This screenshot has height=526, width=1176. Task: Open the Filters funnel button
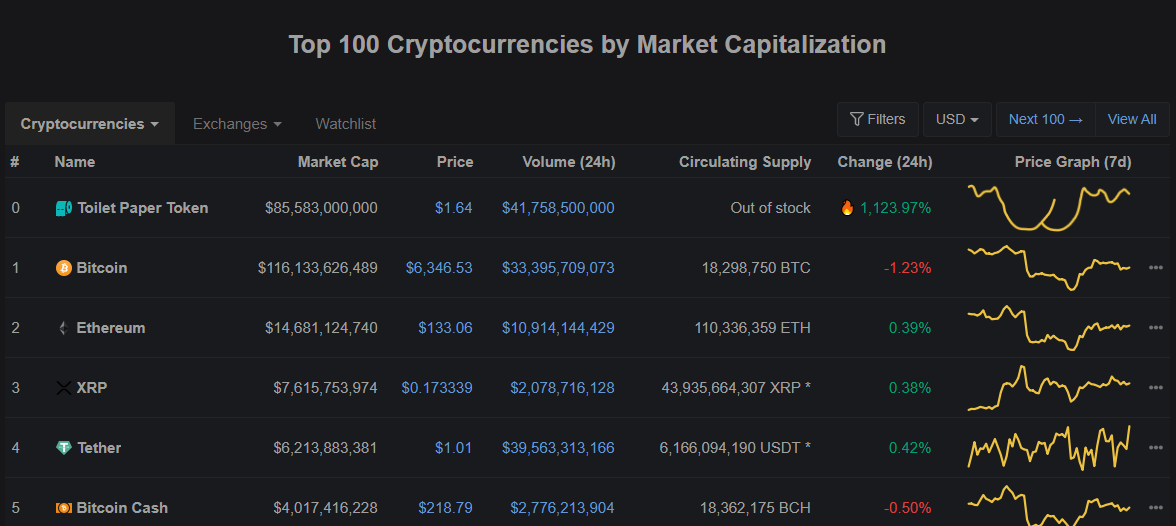tap(877, 119)
